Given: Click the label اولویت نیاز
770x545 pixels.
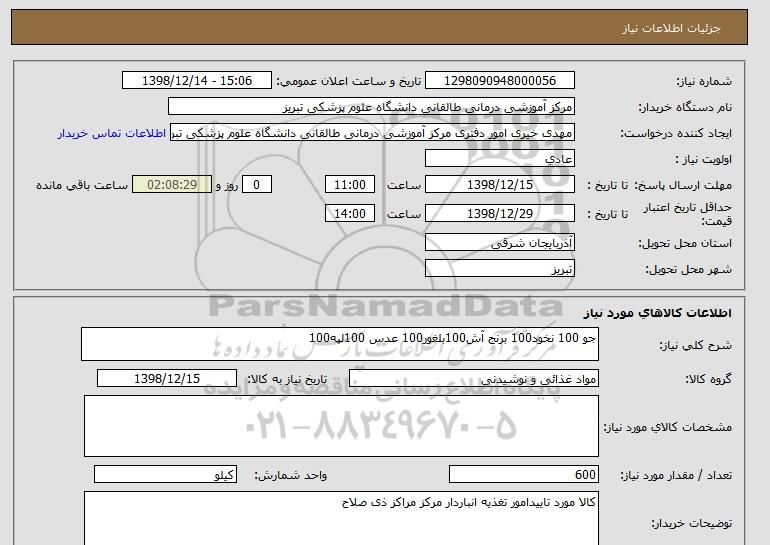Looking at the screenshot, I should [x=704, y=159].
